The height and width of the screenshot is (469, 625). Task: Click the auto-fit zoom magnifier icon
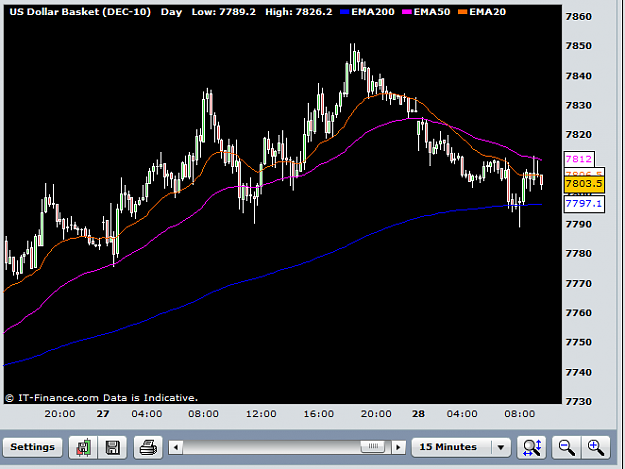click(532, 447)
